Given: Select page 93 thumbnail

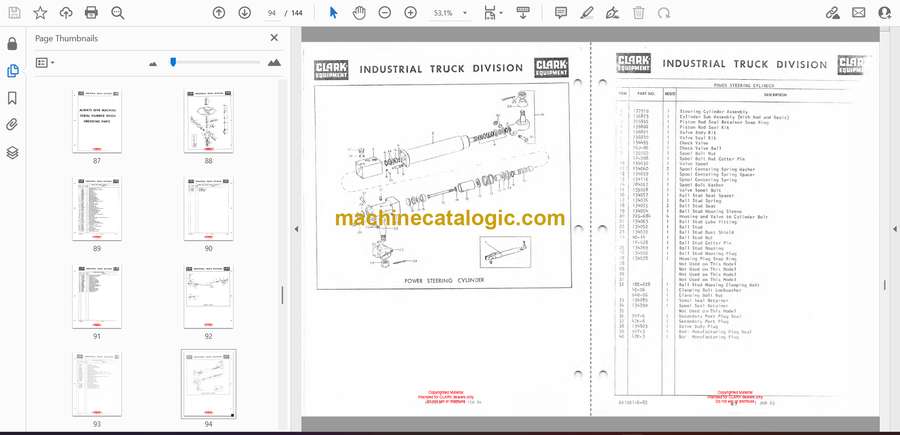Looking at the screenshot, I should point(96,384).
